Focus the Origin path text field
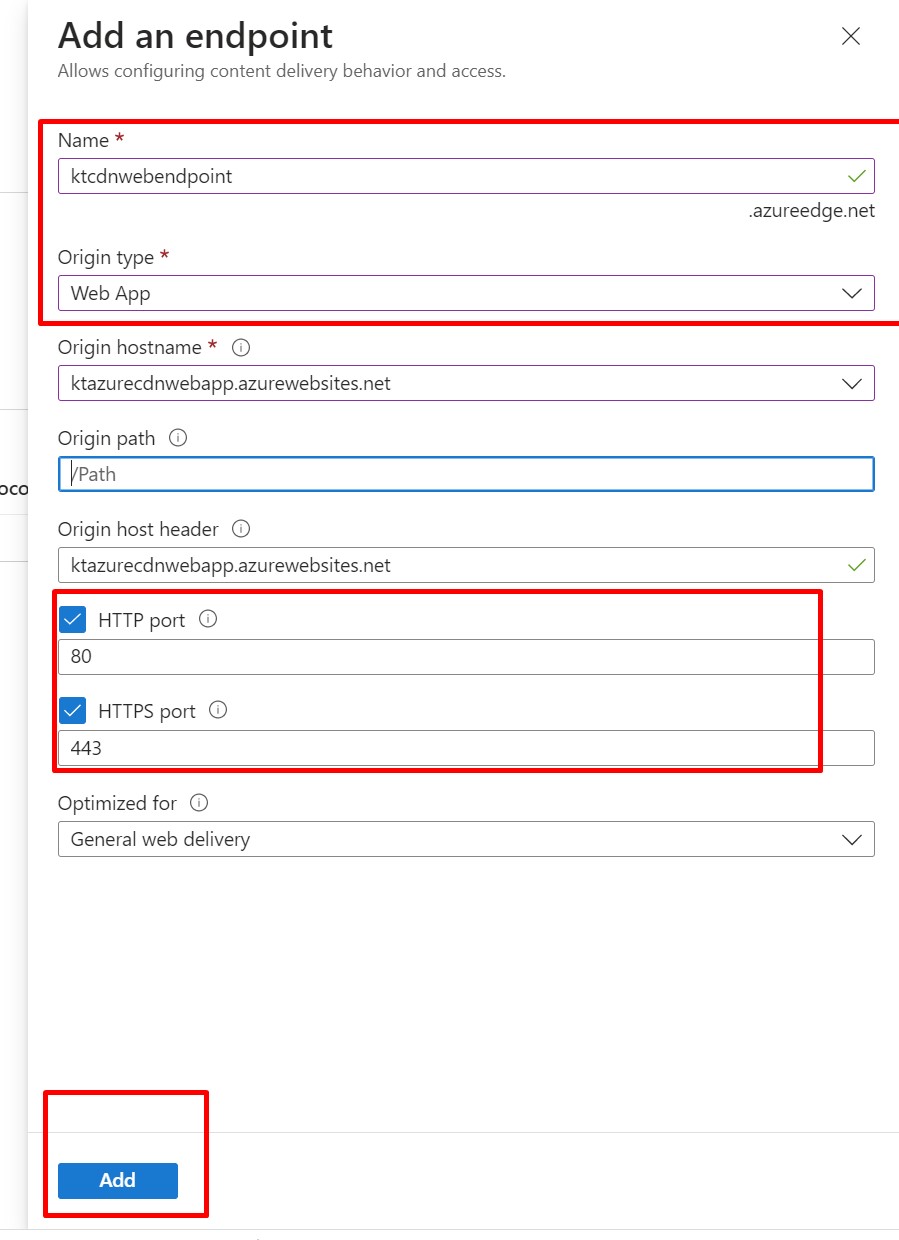The image size is (899, 1240). coord(466,474)
